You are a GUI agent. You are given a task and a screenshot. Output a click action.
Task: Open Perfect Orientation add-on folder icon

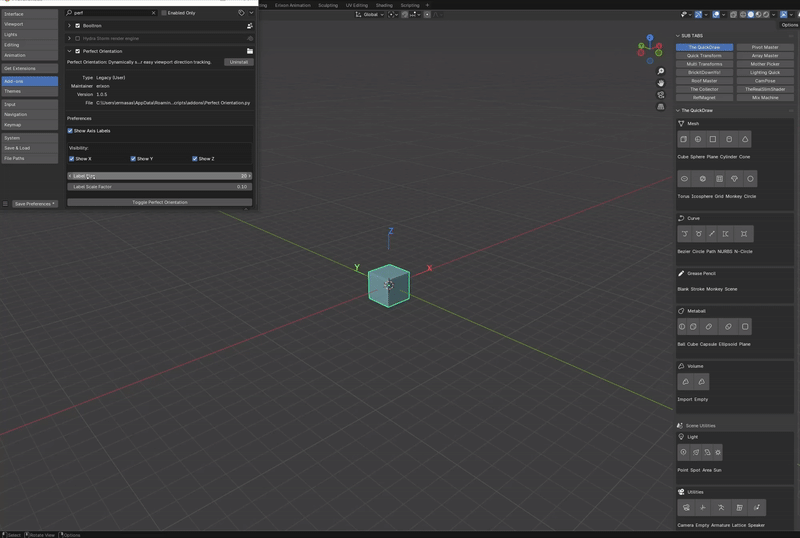250,51
